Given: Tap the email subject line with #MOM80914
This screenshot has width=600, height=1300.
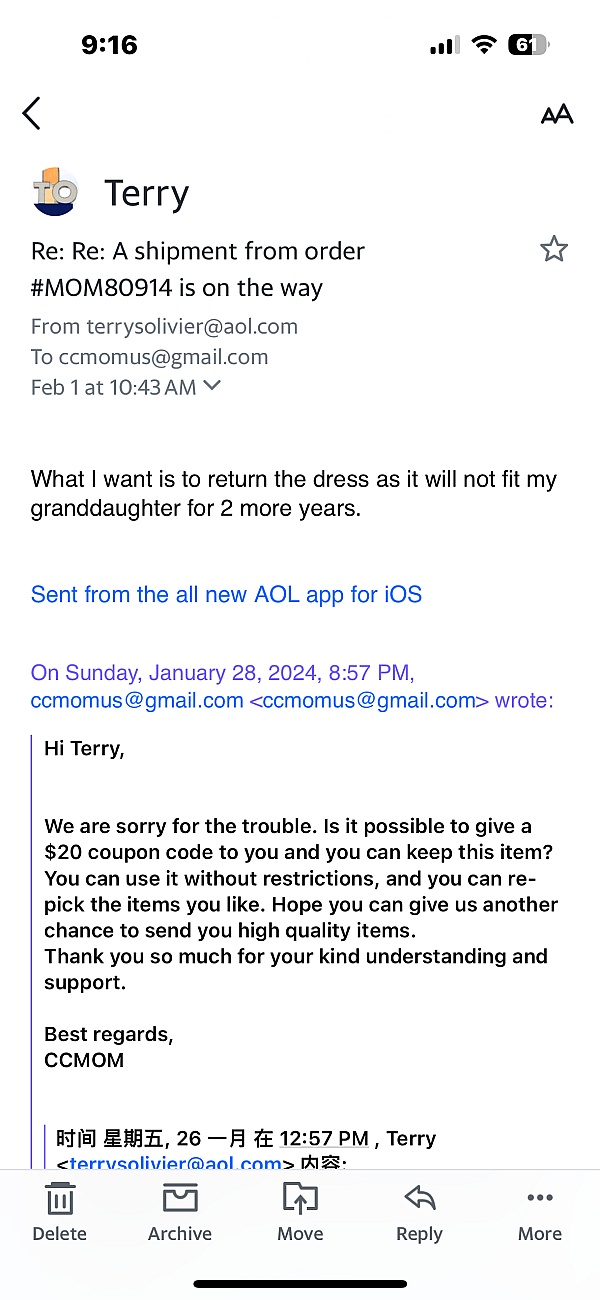Looking at the screenshot, I should [x=198, y=270].
